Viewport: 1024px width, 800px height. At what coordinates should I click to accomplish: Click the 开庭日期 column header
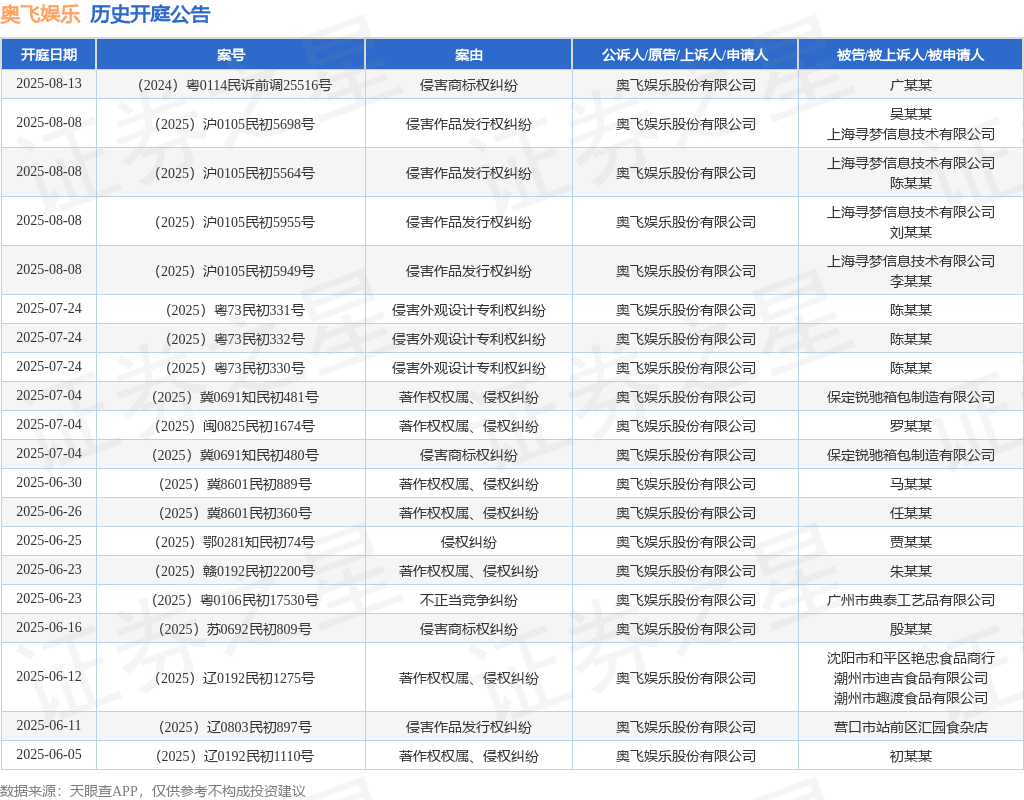[x=49, y=55]
